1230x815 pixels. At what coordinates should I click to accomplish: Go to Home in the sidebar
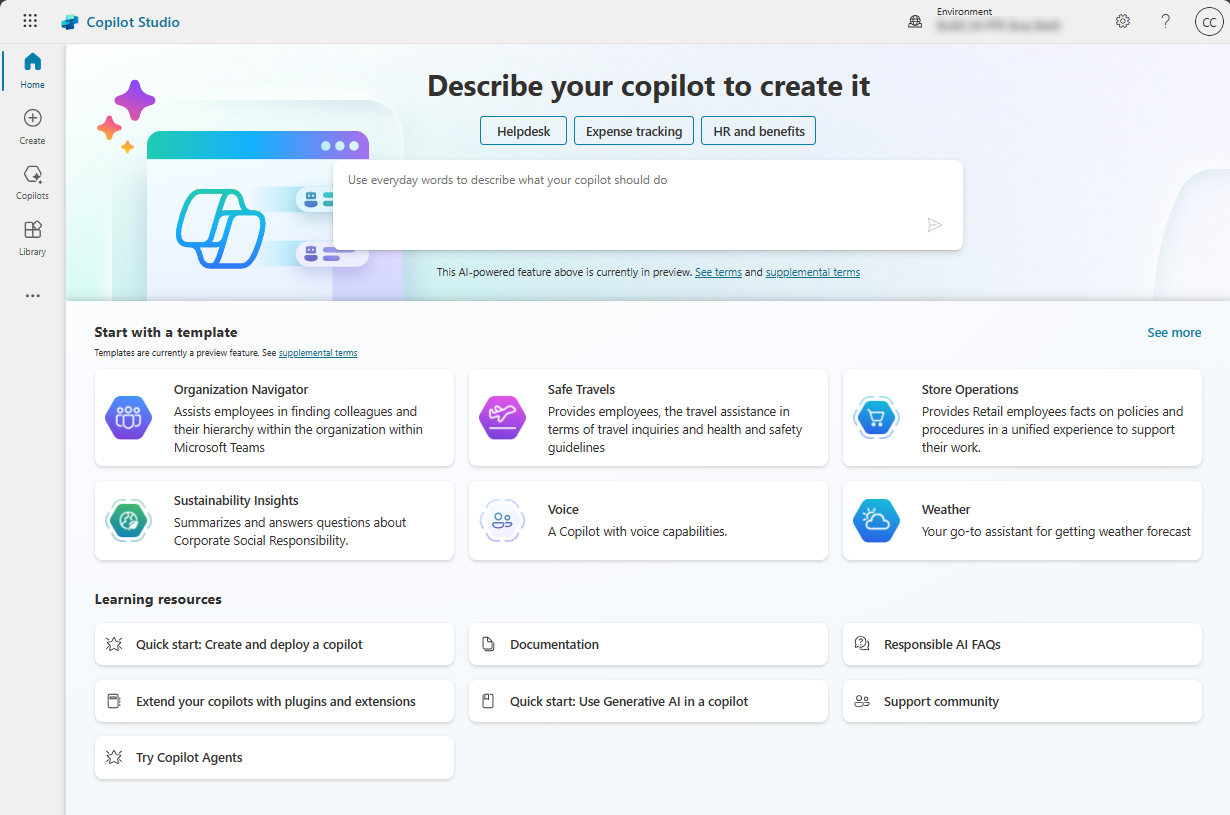point(33,70)
